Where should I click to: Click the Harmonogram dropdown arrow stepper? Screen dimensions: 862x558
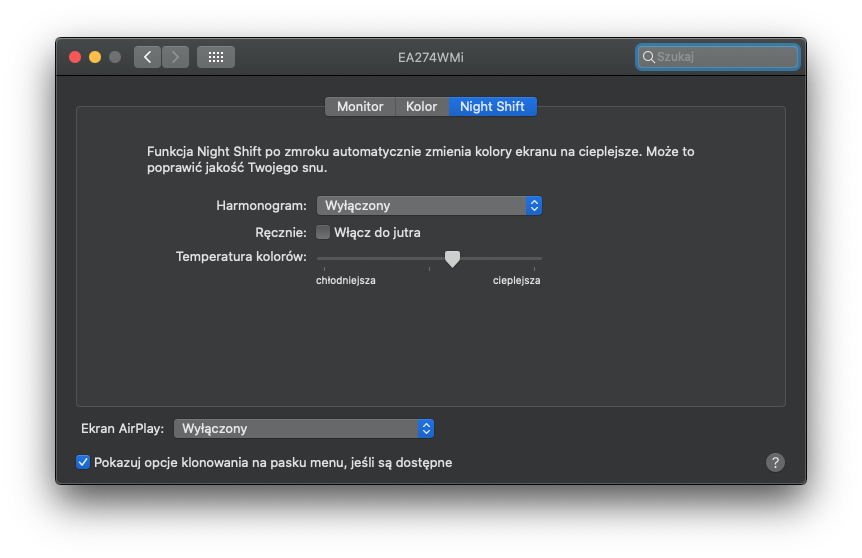(x=534, y=205)
